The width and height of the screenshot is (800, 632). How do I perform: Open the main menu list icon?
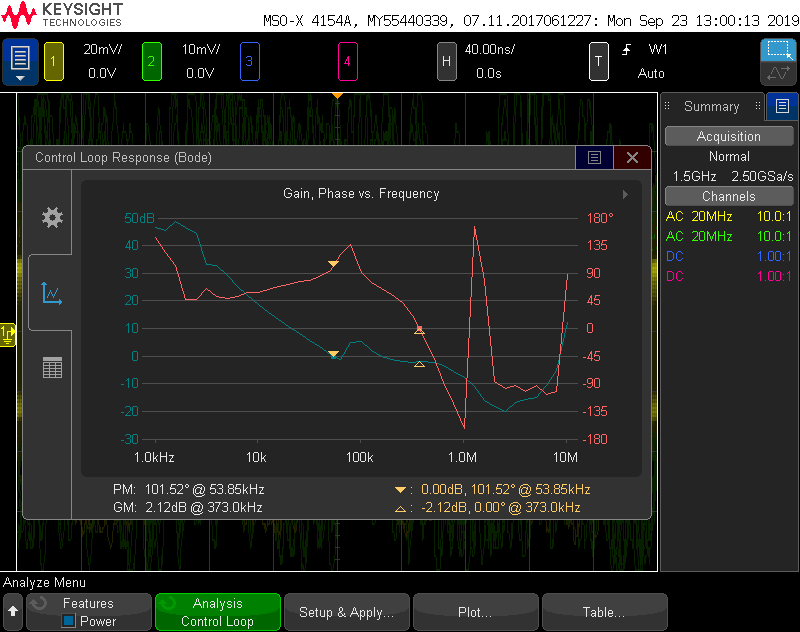click(20, 62)
